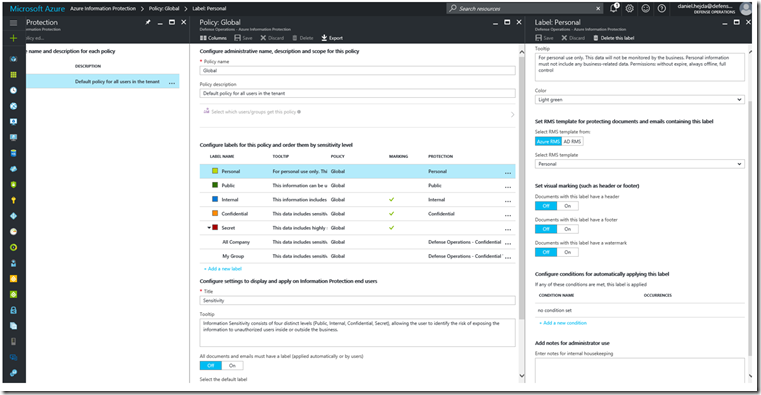Screen dimensions: 761x395
Task: Open the notifications bell icon
Action: 614,8
